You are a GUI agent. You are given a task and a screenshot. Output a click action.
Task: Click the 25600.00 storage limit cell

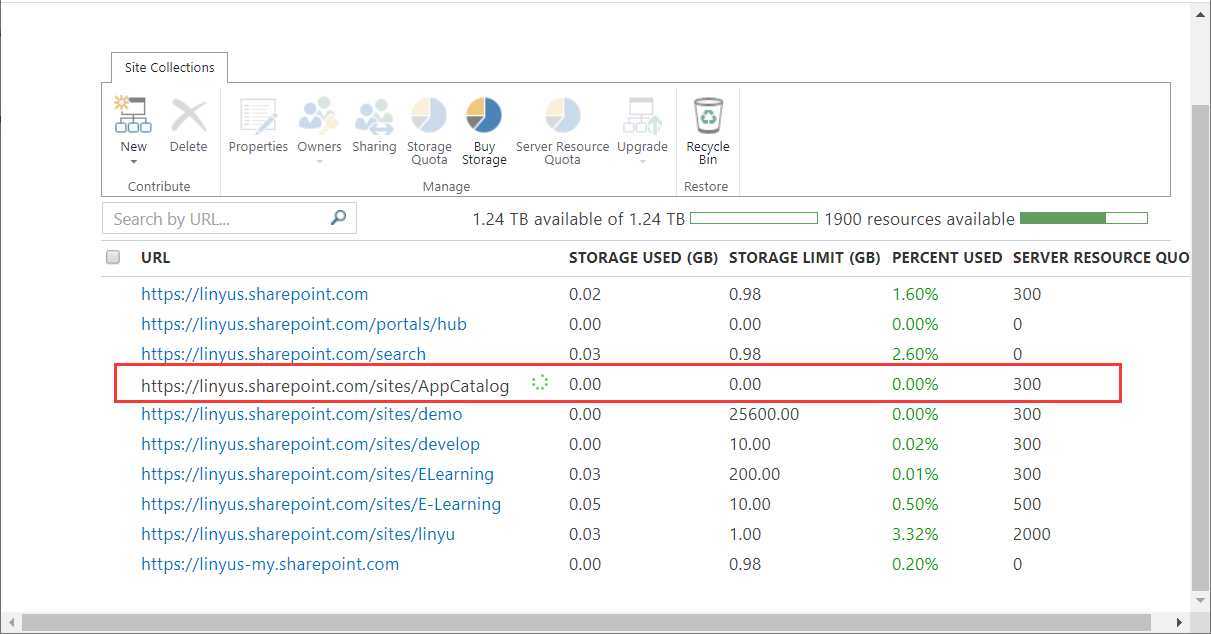click(x=764, y=414)
